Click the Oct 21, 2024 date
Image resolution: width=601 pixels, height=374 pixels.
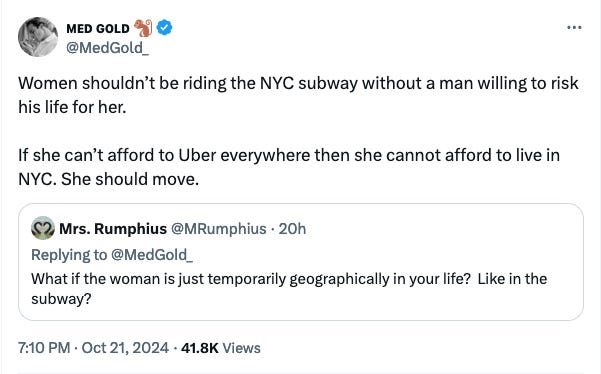tap(125, 348)
